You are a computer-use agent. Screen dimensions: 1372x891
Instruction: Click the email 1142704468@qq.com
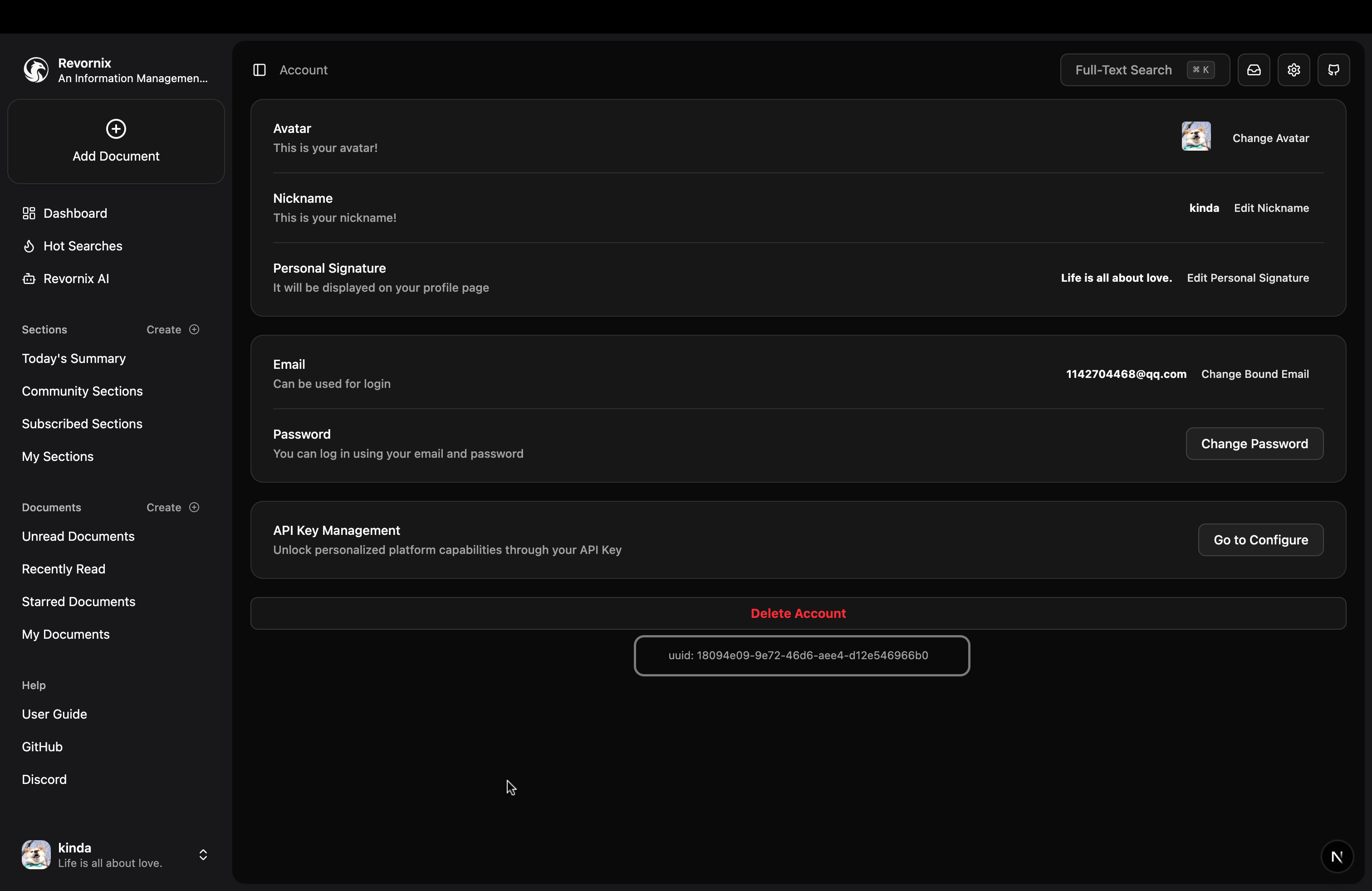(1126, 374)
